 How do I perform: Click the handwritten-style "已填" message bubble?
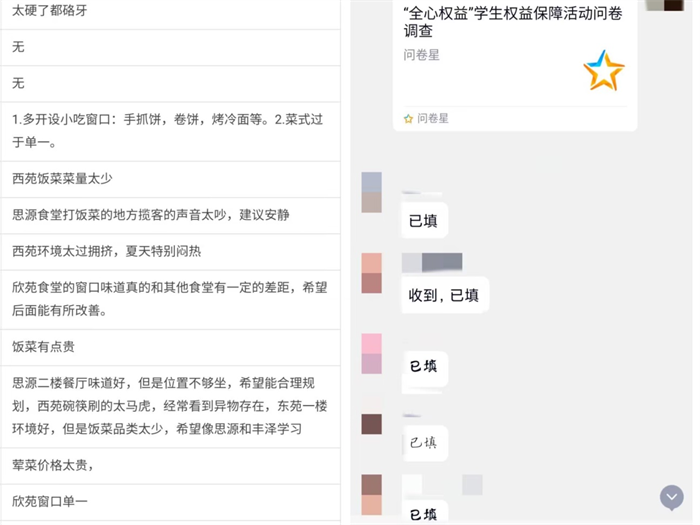tap(423, 442)
